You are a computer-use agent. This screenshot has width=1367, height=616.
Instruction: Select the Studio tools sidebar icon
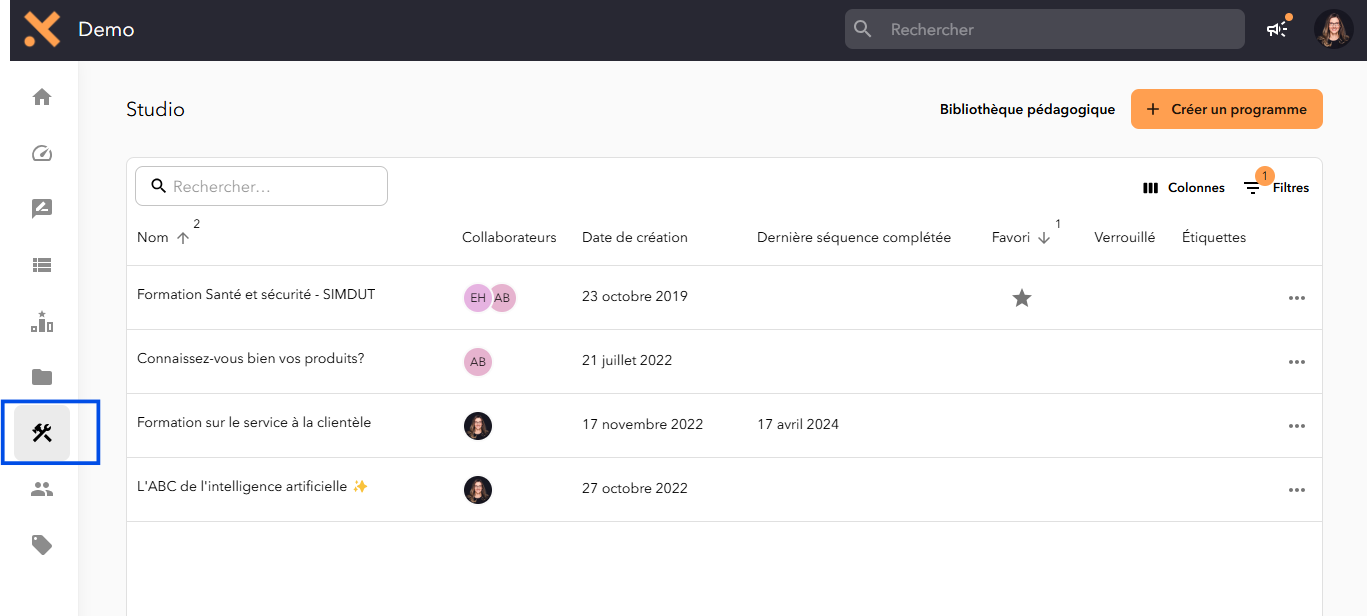42,433
